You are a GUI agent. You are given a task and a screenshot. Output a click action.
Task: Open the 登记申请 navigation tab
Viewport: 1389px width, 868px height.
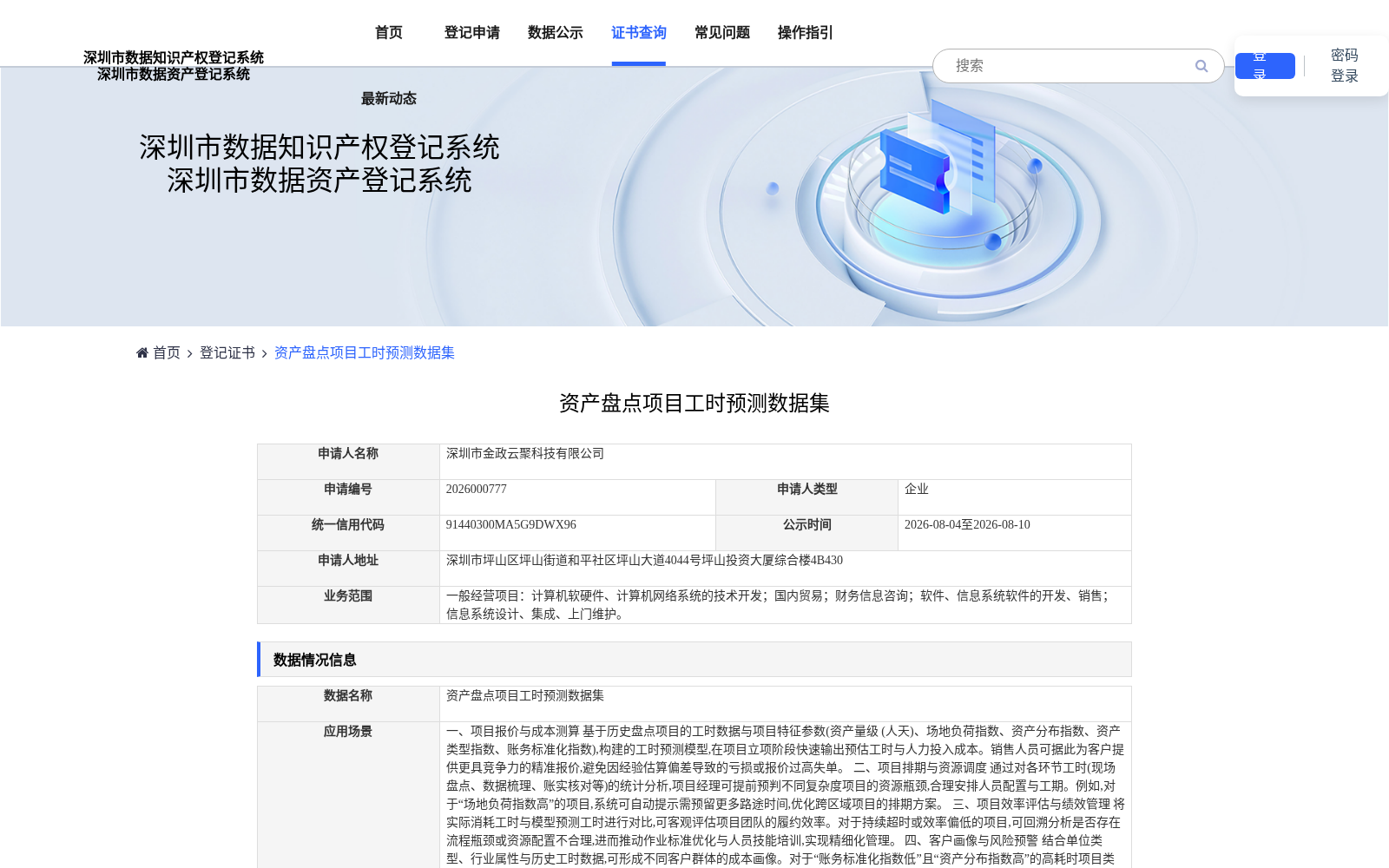point(472,33)
